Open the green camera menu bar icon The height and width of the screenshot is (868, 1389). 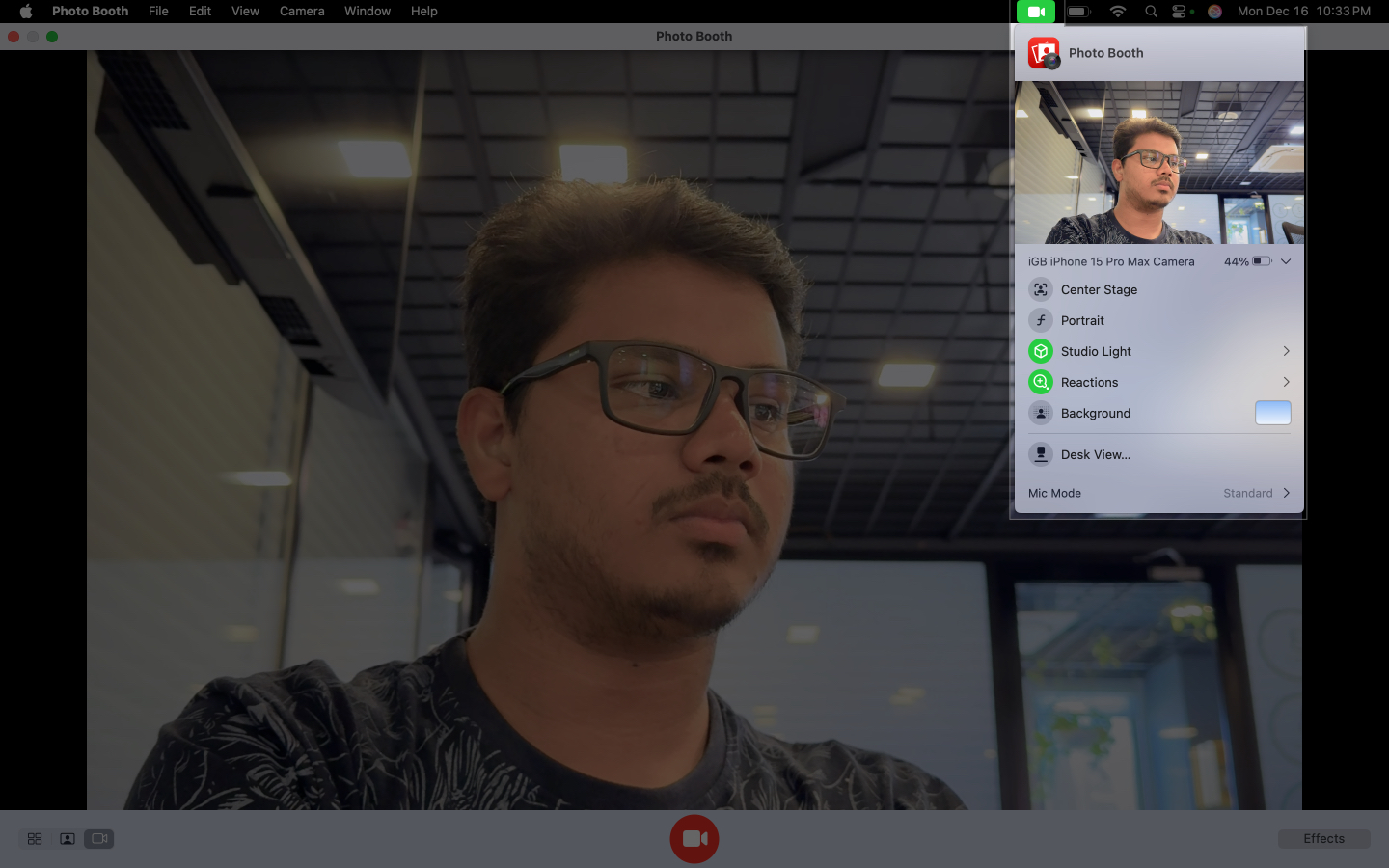click(x=1035, y=12)
